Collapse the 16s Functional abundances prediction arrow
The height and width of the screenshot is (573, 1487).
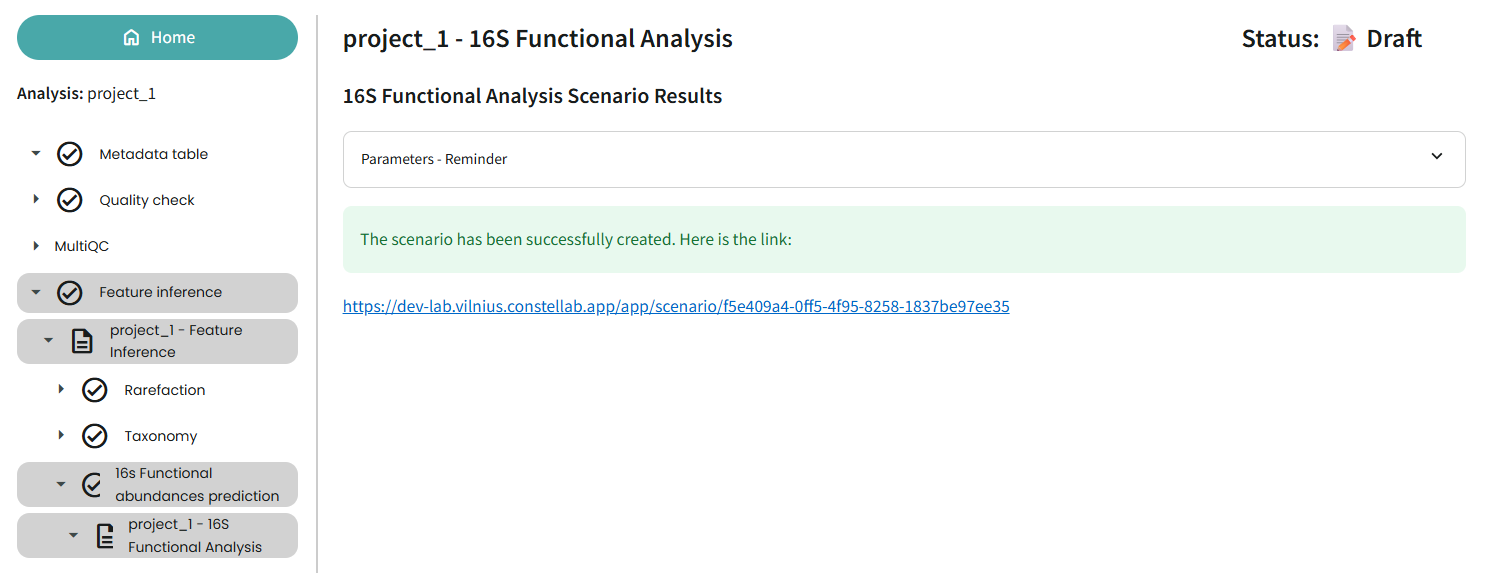[61, 484]
